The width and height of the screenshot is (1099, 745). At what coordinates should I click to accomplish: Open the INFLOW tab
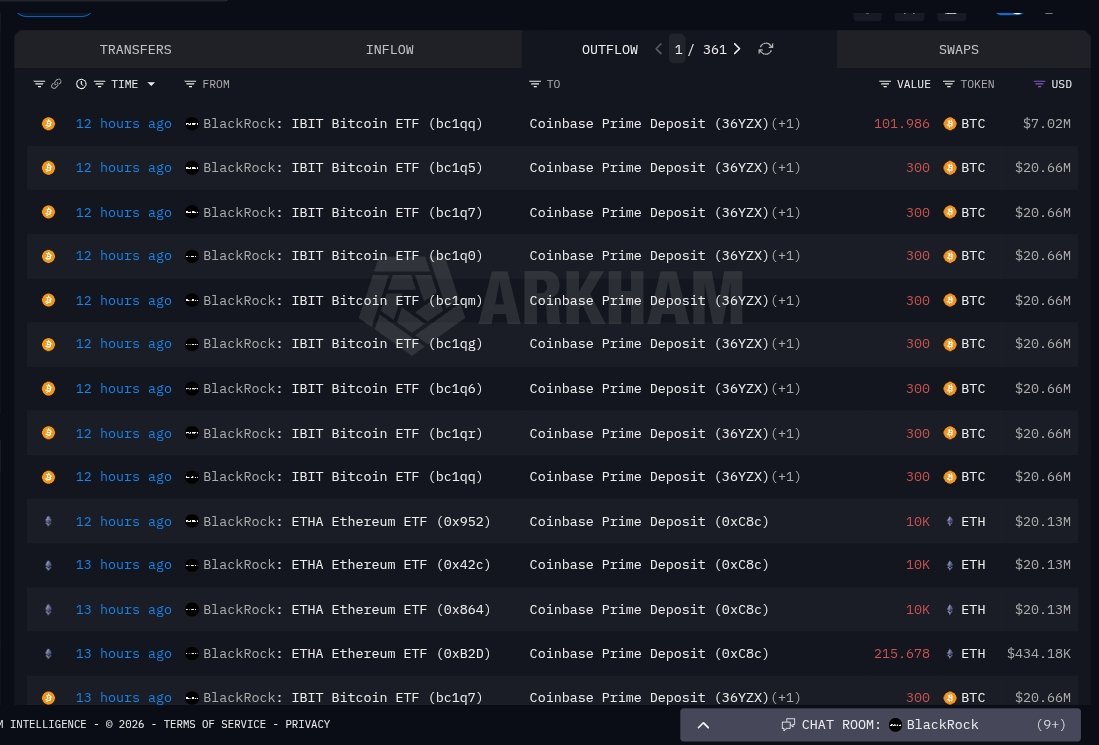point(389,49)
